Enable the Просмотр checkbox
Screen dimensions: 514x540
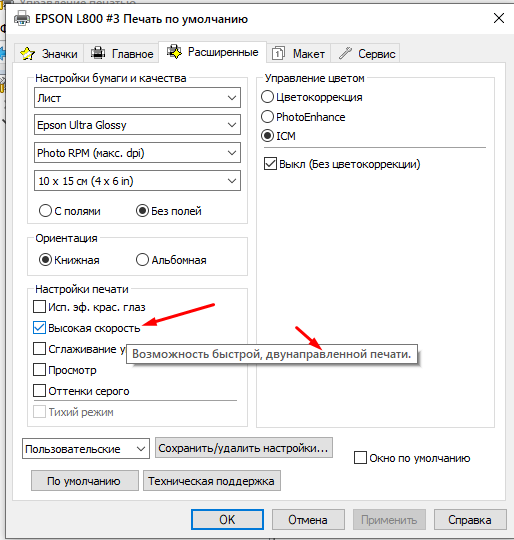coord(39,370)
